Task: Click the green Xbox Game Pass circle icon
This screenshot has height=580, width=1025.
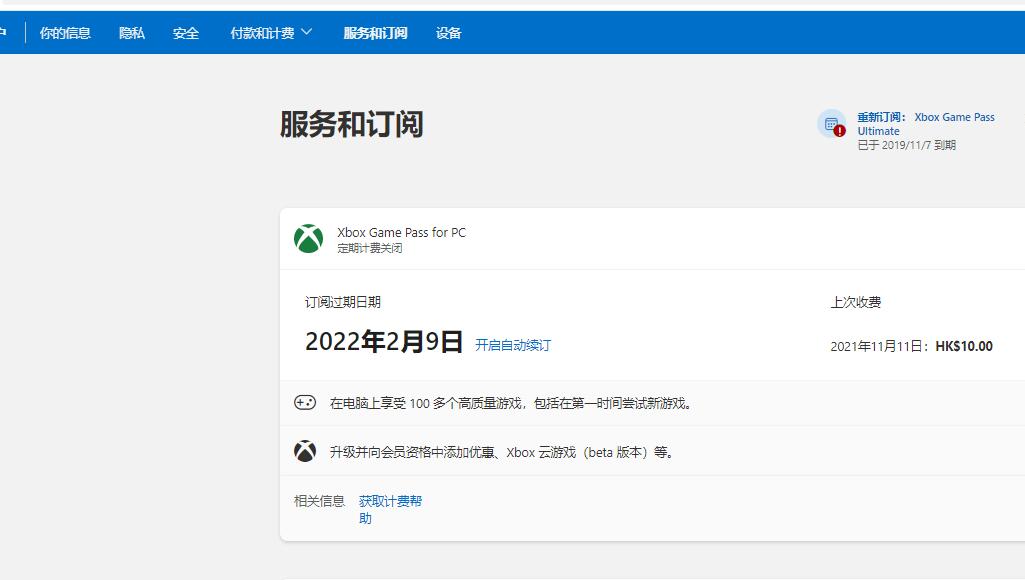Action: (x=307, y=238)
